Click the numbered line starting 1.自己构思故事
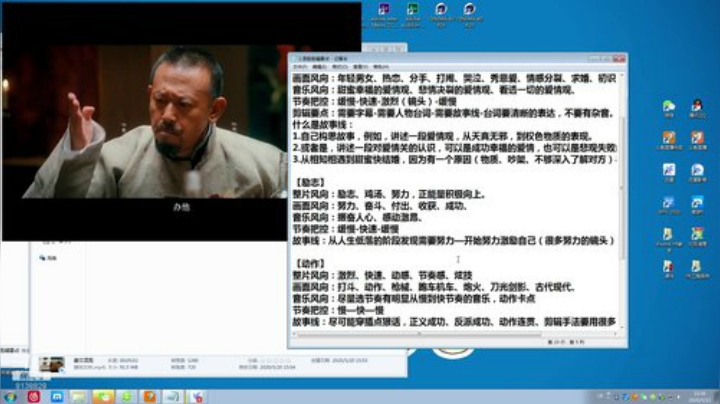Viewport: 720px width, 404px height. pos(444,136)
